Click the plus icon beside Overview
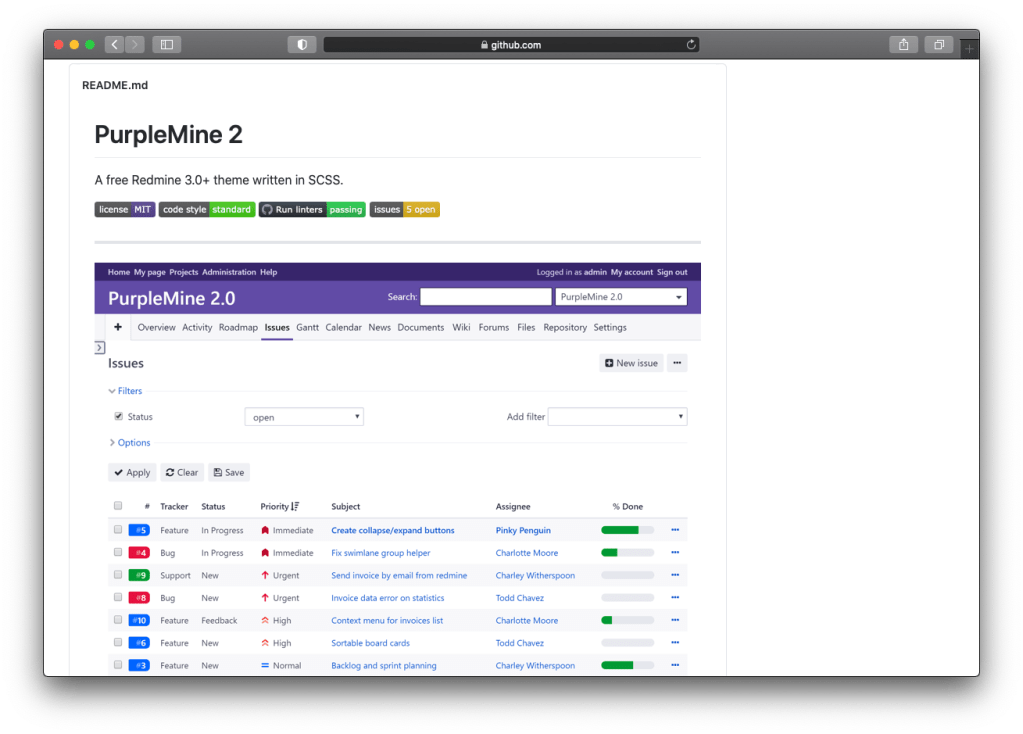Viewport: 1023px width, 734px height. (118, 327)
